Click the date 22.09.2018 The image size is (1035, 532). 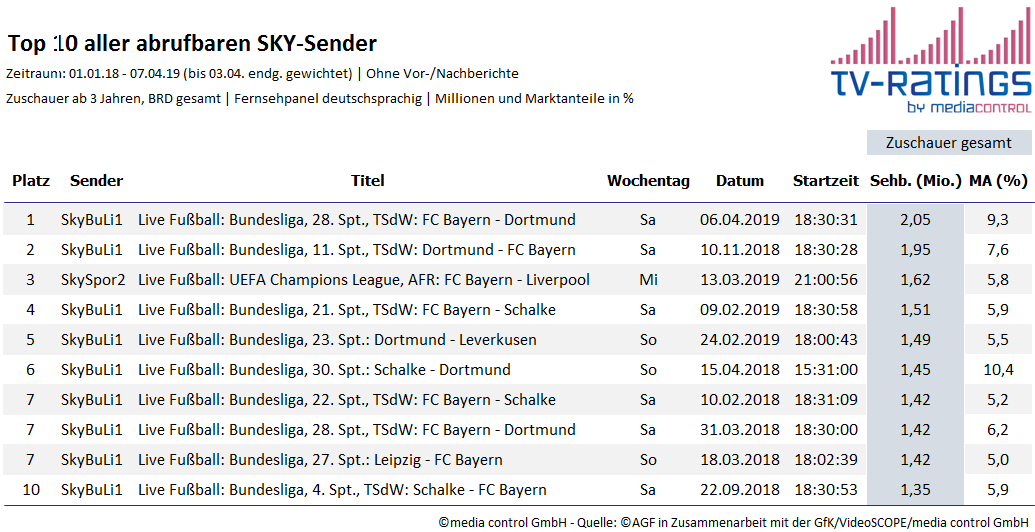pyautogui.click(x=740, y=490)
